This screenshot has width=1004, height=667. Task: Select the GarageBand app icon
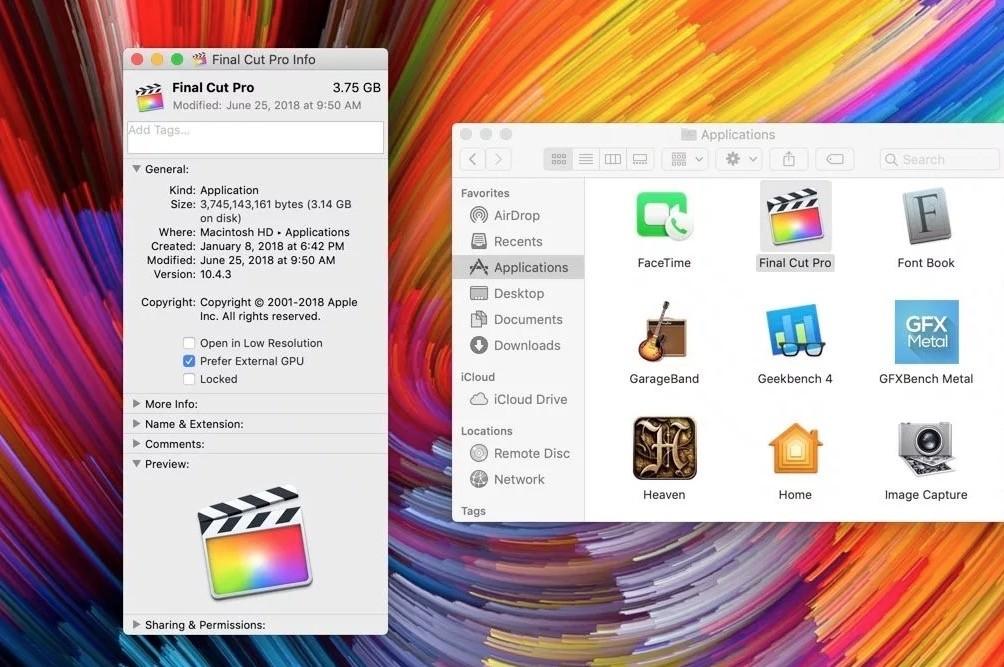pyautogui.click(x=663, y=332)
